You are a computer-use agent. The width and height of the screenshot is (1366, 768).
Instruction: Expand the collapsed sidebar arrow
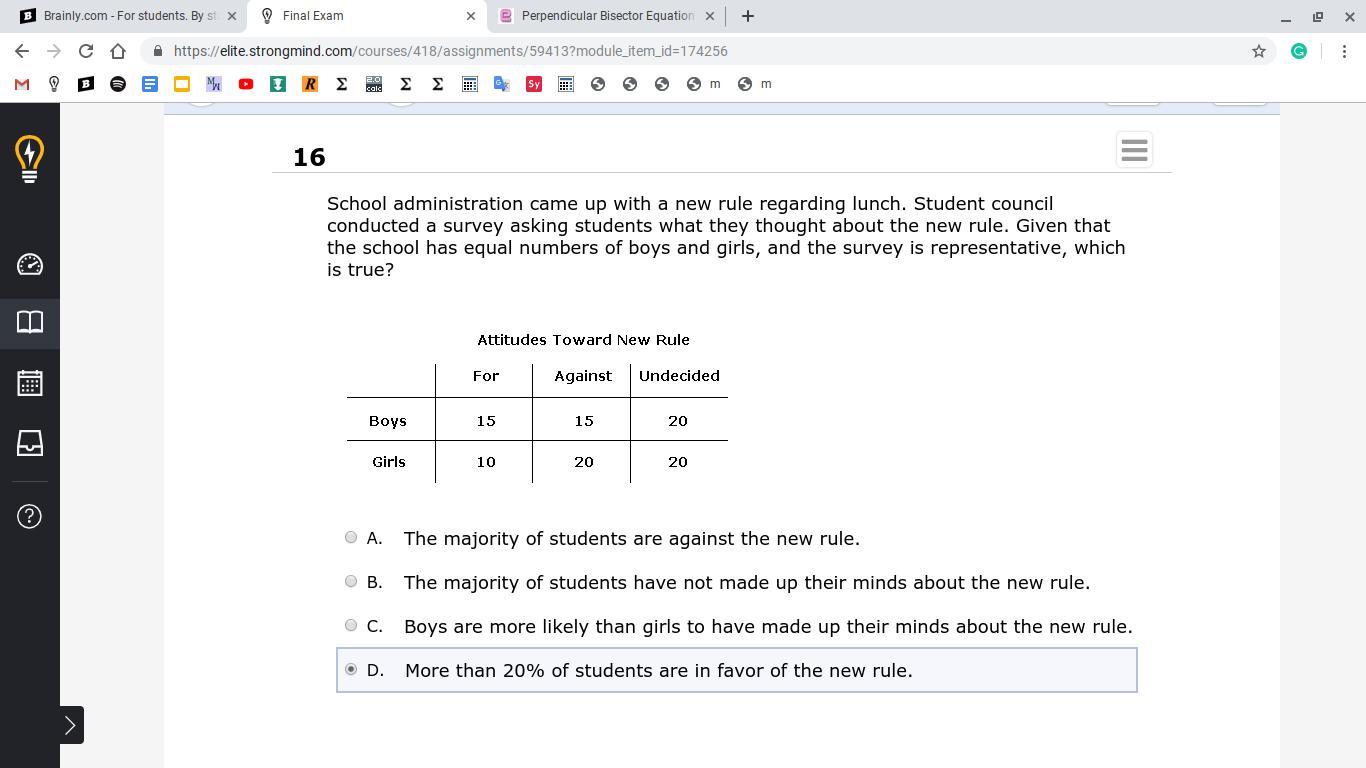(x=70, y=725)
